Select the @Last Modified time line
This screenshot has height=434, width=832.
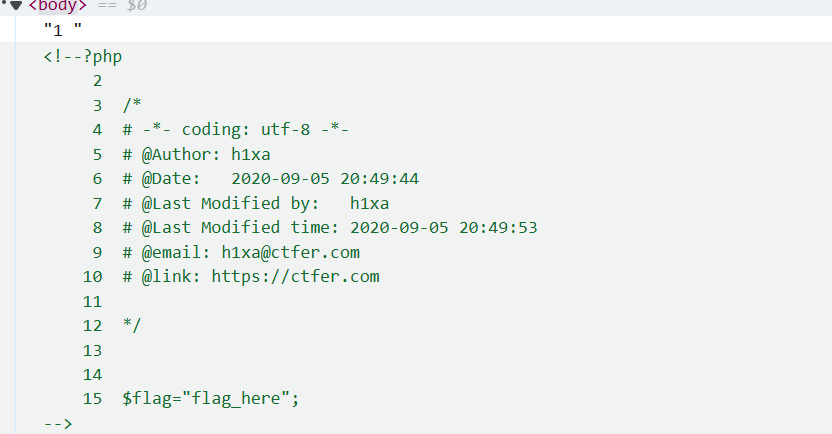coord(330,228)
